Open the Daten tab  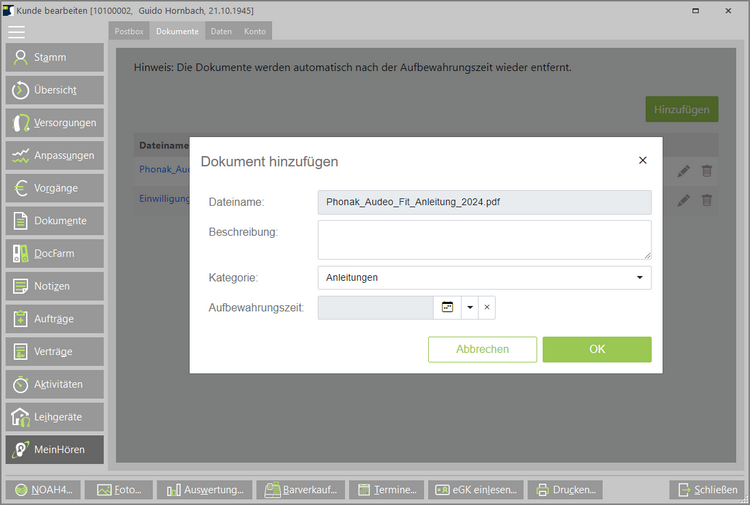point(221,31)
